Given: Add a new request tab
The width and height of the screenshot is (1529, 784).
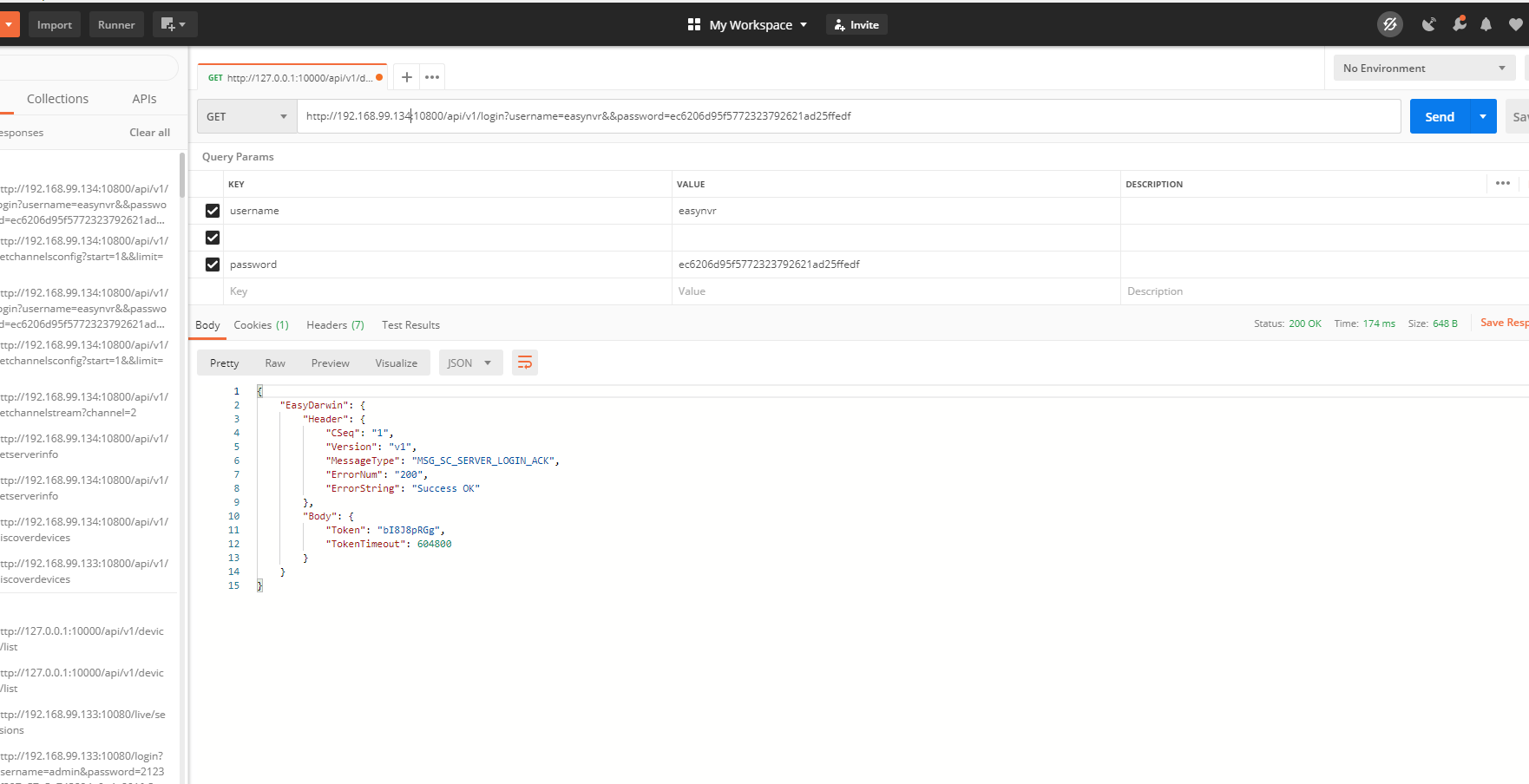Looking at the screenshot, I should [x=406, y=77].
